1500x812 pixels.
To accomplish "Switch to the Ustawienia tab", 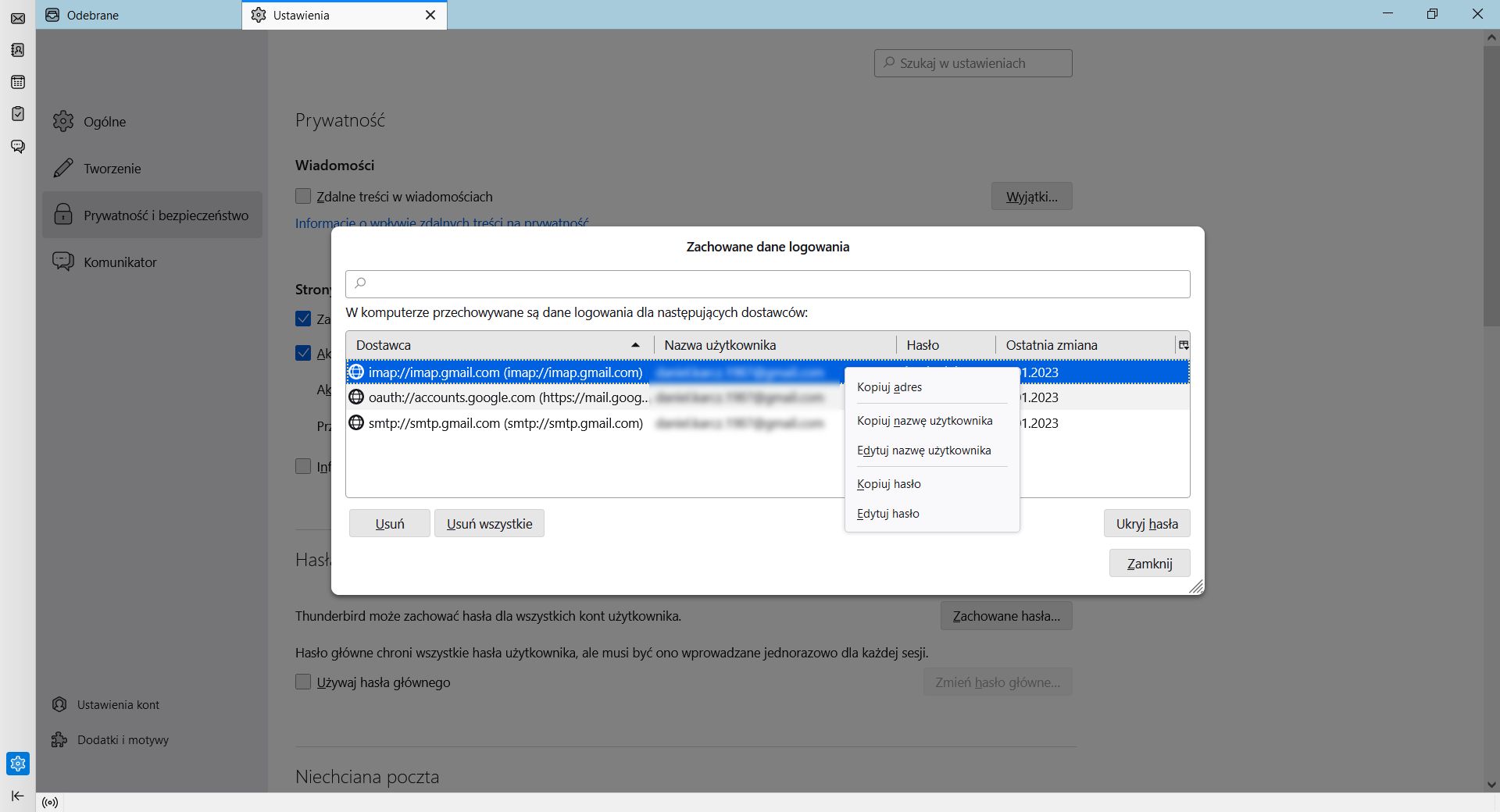I will pos(345,15).
